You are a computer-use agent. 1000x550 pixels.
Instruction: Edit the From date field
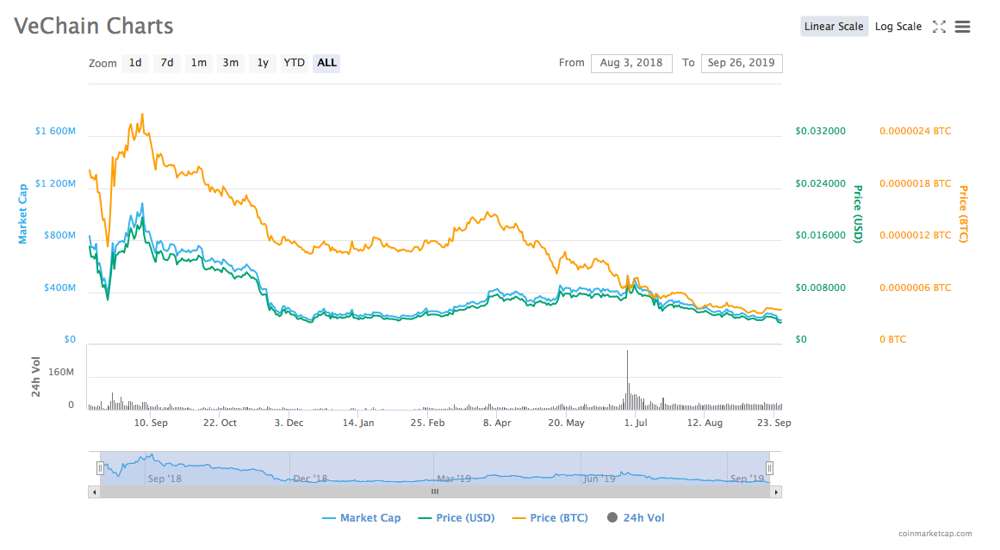631,63
